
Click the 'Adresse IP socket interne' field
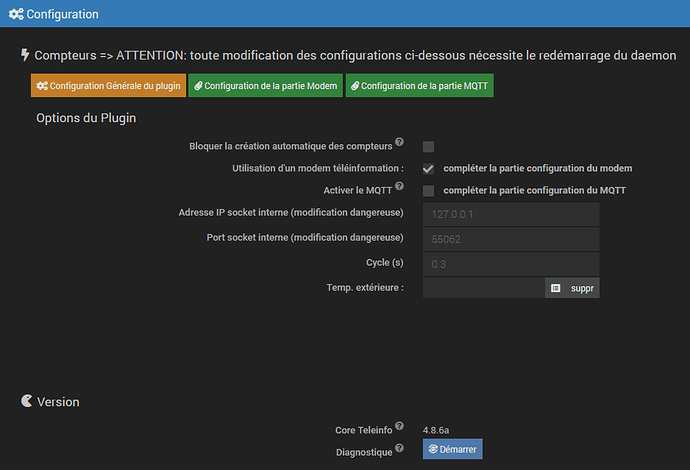coord(510,214)
